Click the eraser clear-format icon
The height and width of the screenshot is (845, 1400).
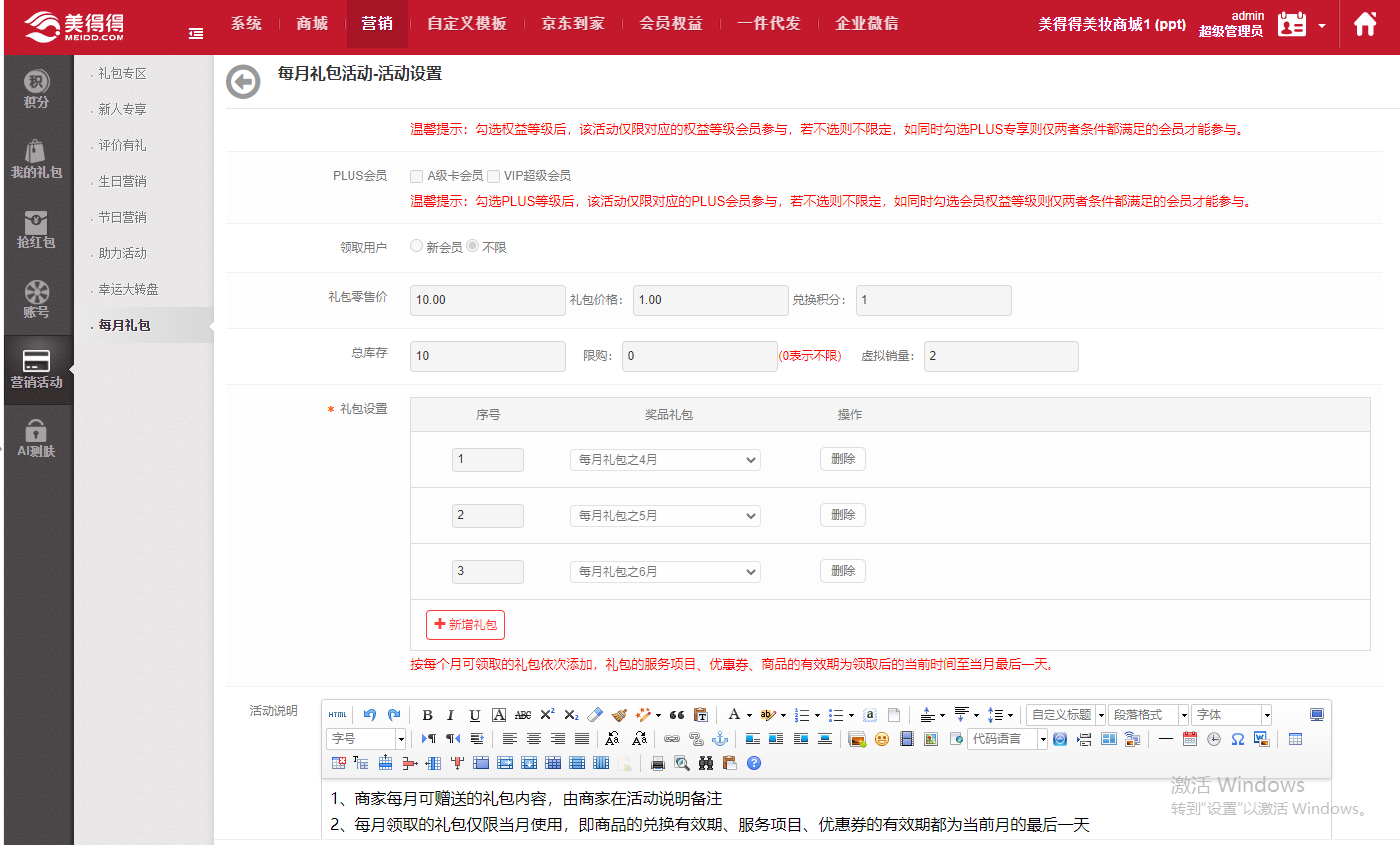(x=595, y=715)
